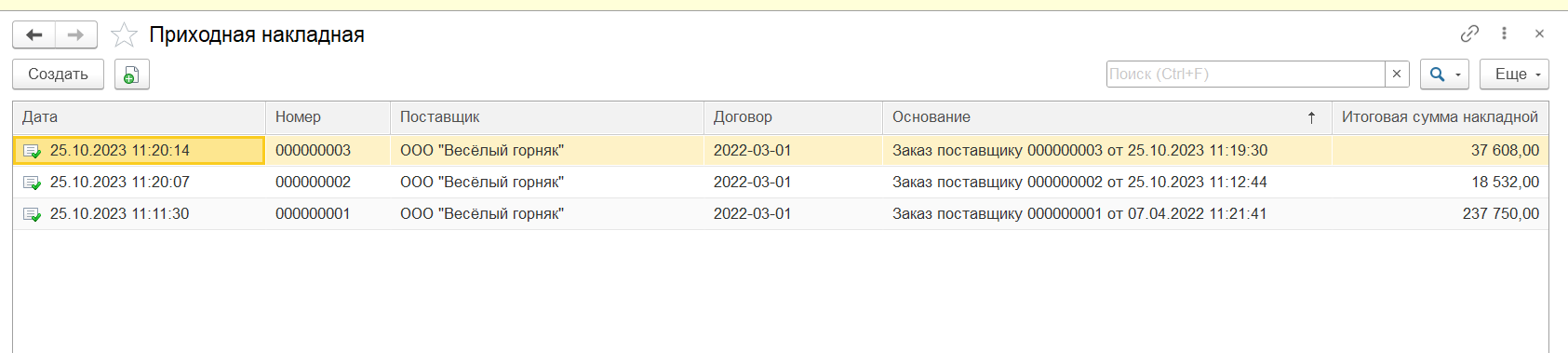This screenshot has width=1568, height=353.
Task: Click the document icon of invoice 000000002
Action: [x=33, y=183]
